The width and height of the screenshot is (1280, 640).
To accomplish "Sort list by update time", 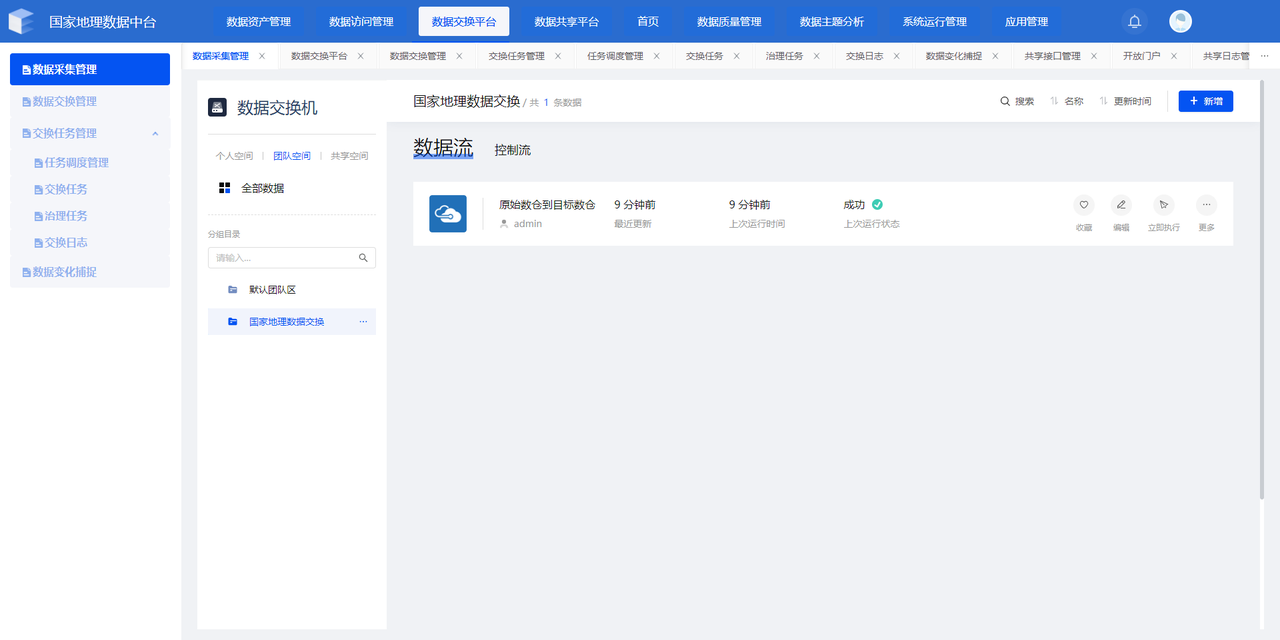I will [x=1125, y=101].
